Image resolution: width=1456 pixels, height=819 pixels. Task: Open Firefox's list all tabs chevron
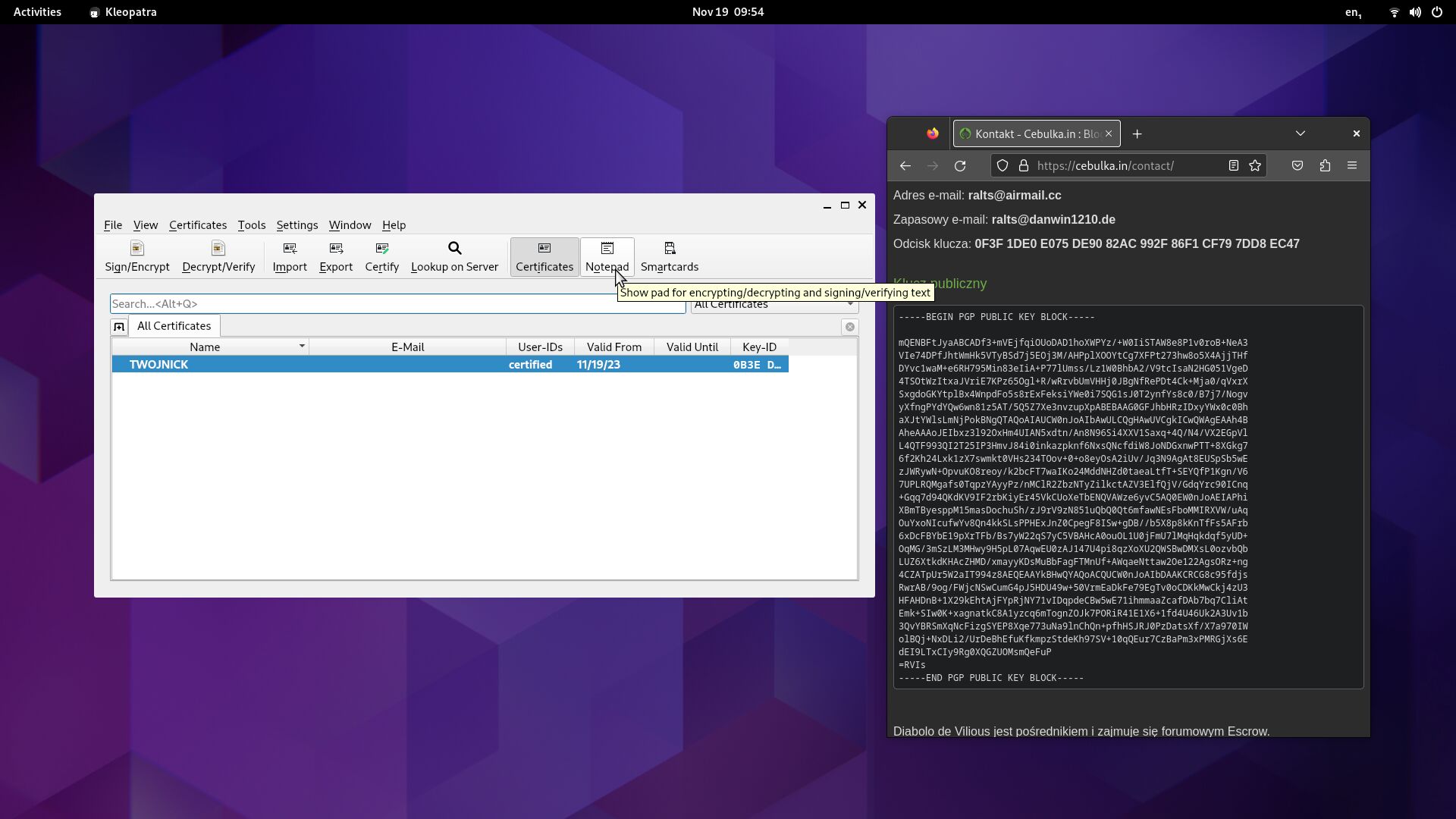click(x=1300, y=133)
